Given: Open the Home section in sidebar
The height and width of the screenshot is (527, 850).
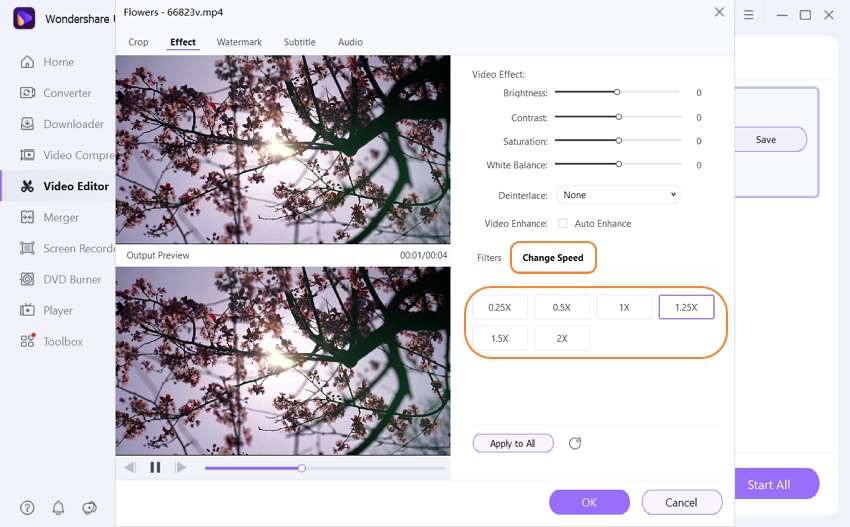Looking at the screenshot, I should click(x=47, y=62).
